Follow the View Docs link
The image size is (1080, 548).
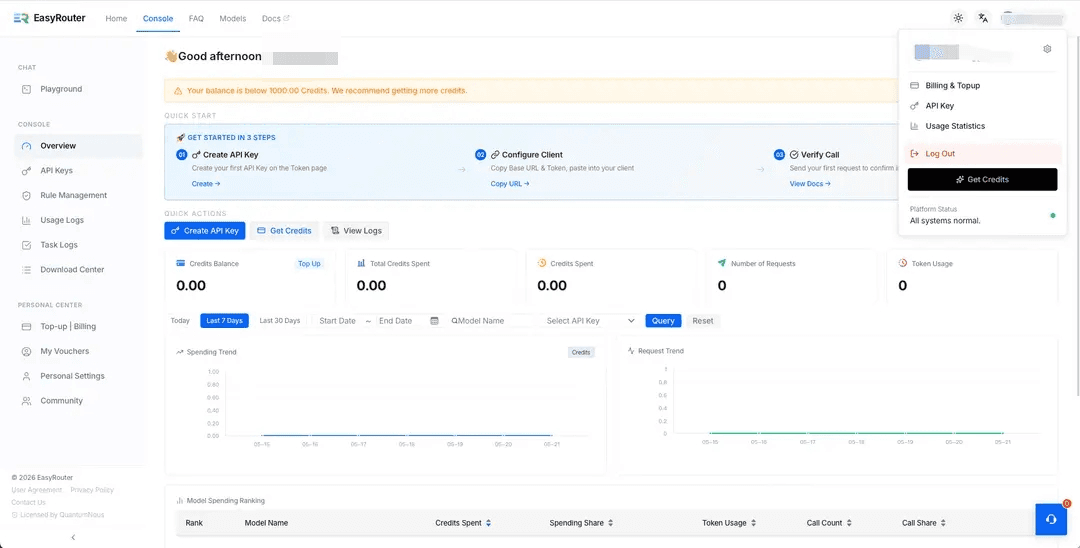(x=810, y=184)
